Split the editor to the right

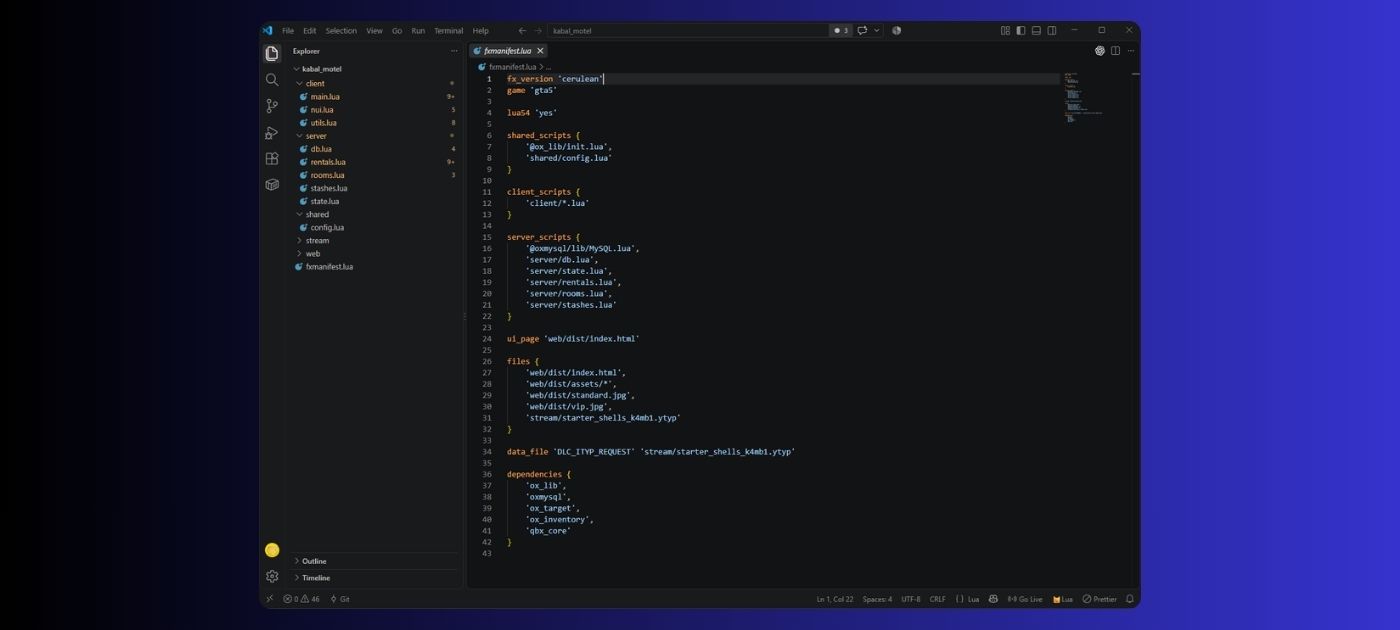pos(1115,51)
